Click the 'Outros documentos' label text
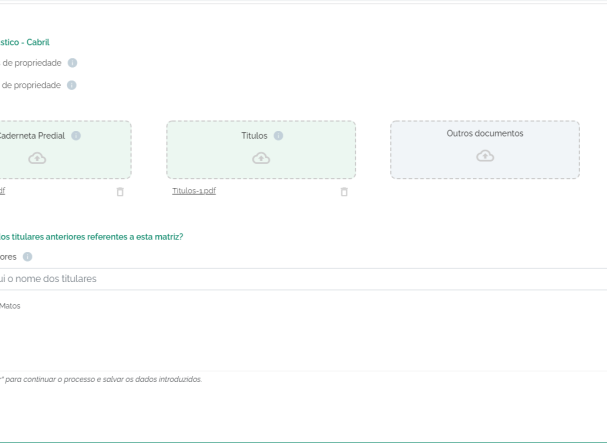The width and height of the screenshot is (607, 443). pyautogui.click(x=485, y=133)
